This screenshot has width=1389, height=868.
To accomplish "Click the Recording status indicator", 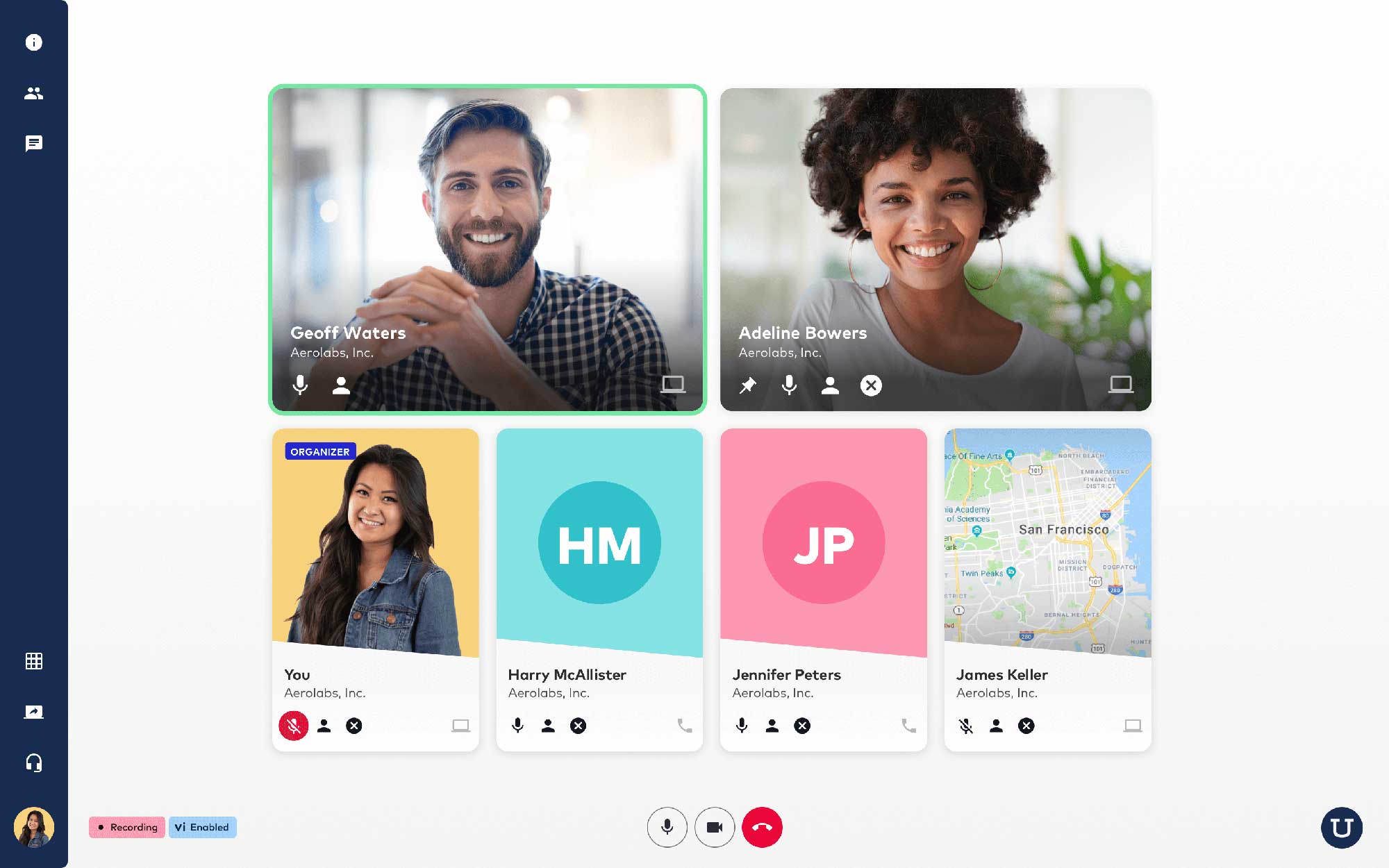I will [x=127, y=827].
